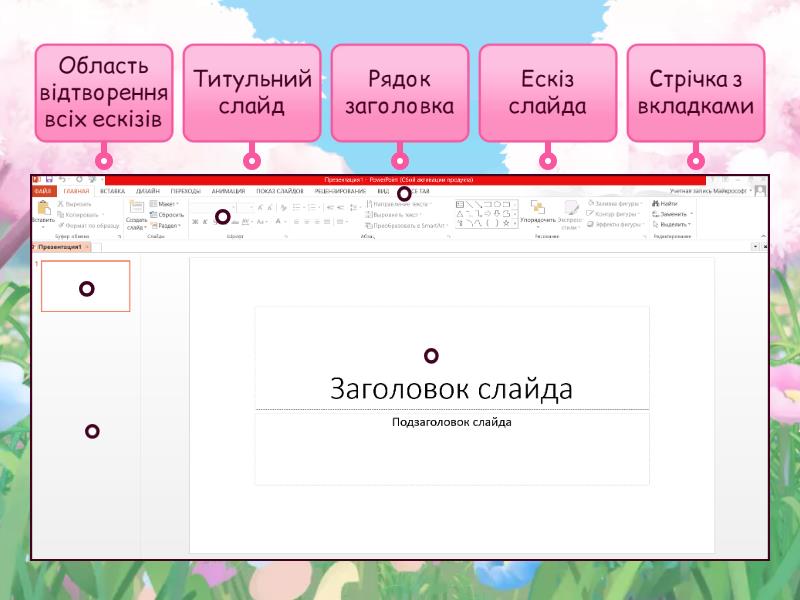Screen dimensions: 800x600
Task: Select slide 1 thumbnail in panel
Action: click(86, 286)
